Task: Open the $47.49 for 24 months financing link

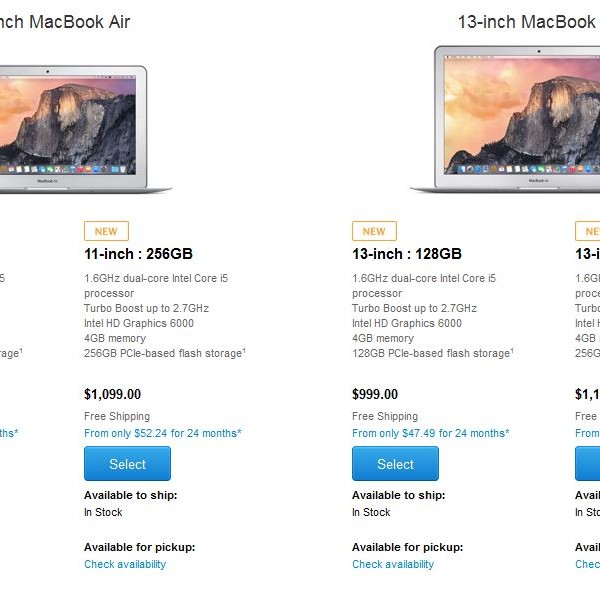Action: pyautogui.click(x=430, y=433)
